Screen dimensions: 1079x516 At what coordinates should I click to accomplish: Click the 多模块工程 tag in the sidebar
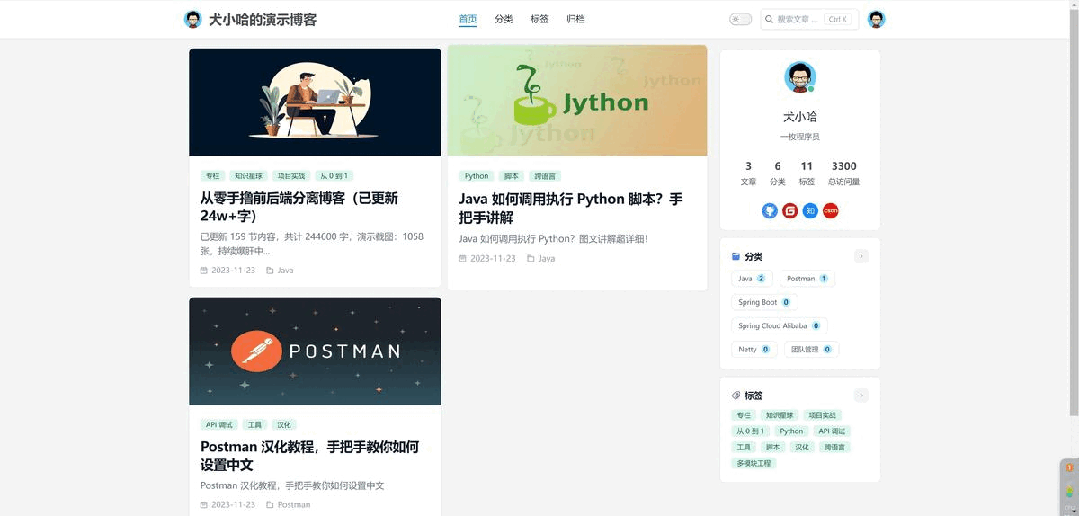(754, 463)
